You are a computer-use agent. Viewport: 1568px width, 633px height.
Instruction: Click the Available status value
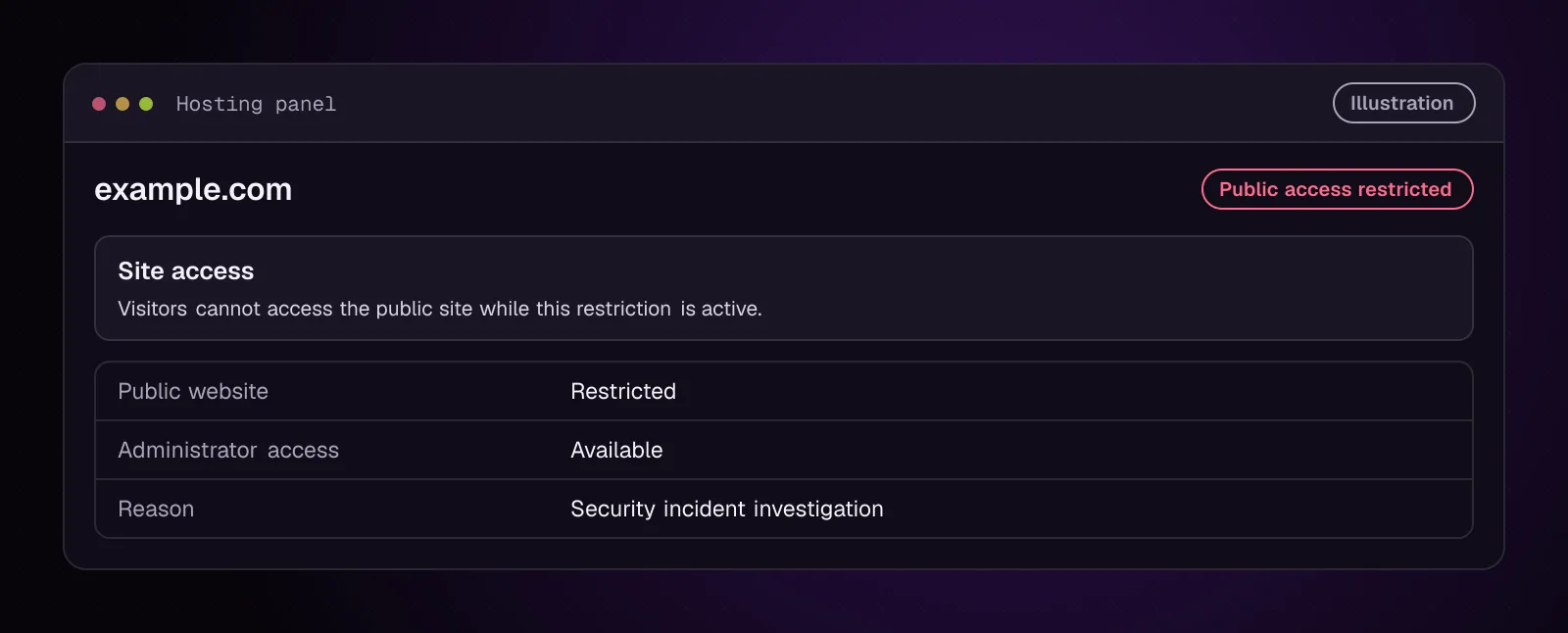point(616,450)
